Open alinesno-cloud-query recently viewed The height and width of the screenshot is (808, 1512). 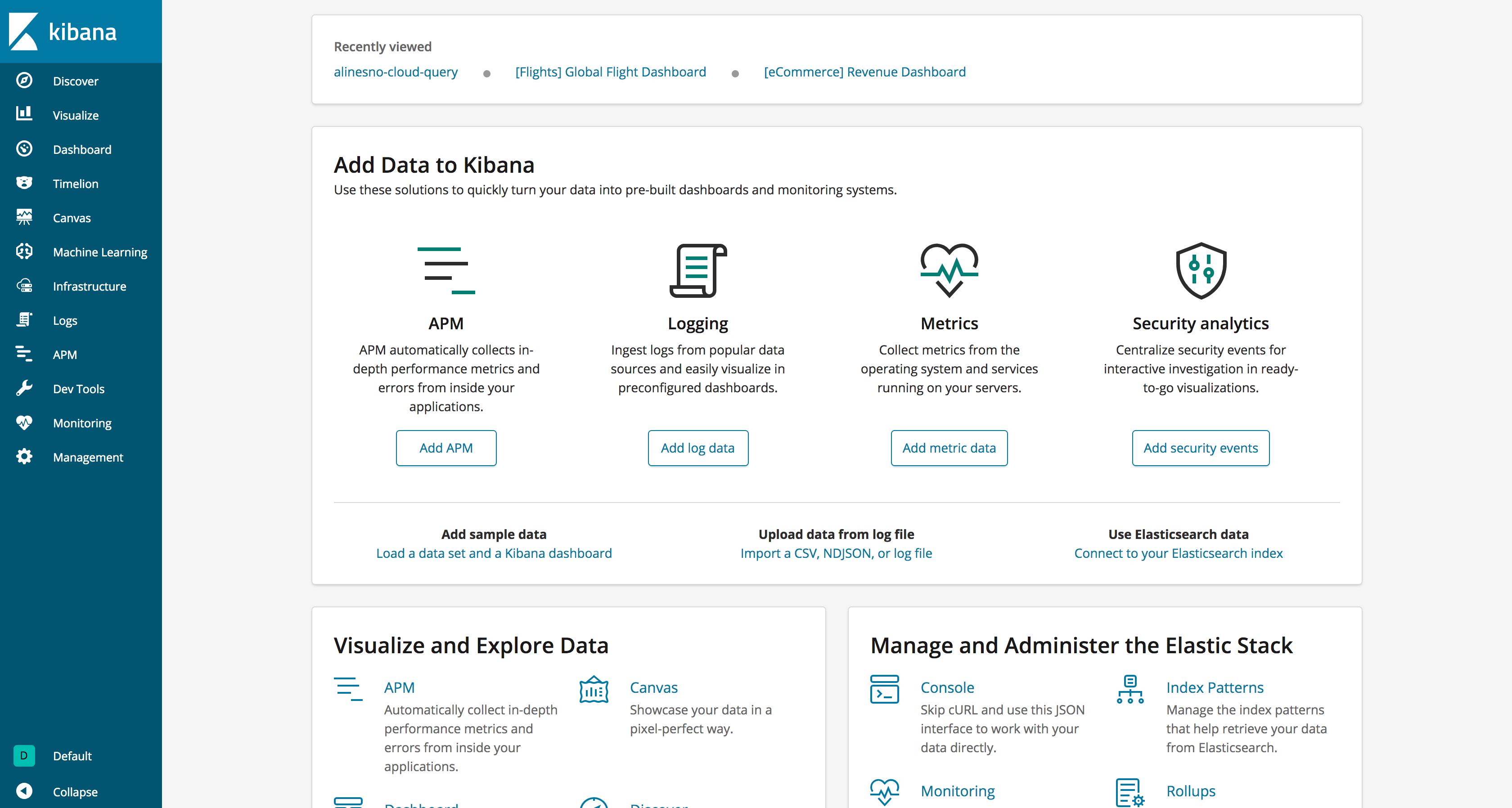(x=395, y=71)
